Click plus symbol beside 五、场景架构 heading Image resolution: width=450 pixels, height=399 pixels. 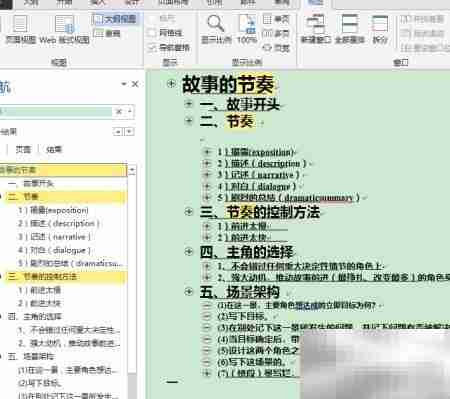pos(189,292)
